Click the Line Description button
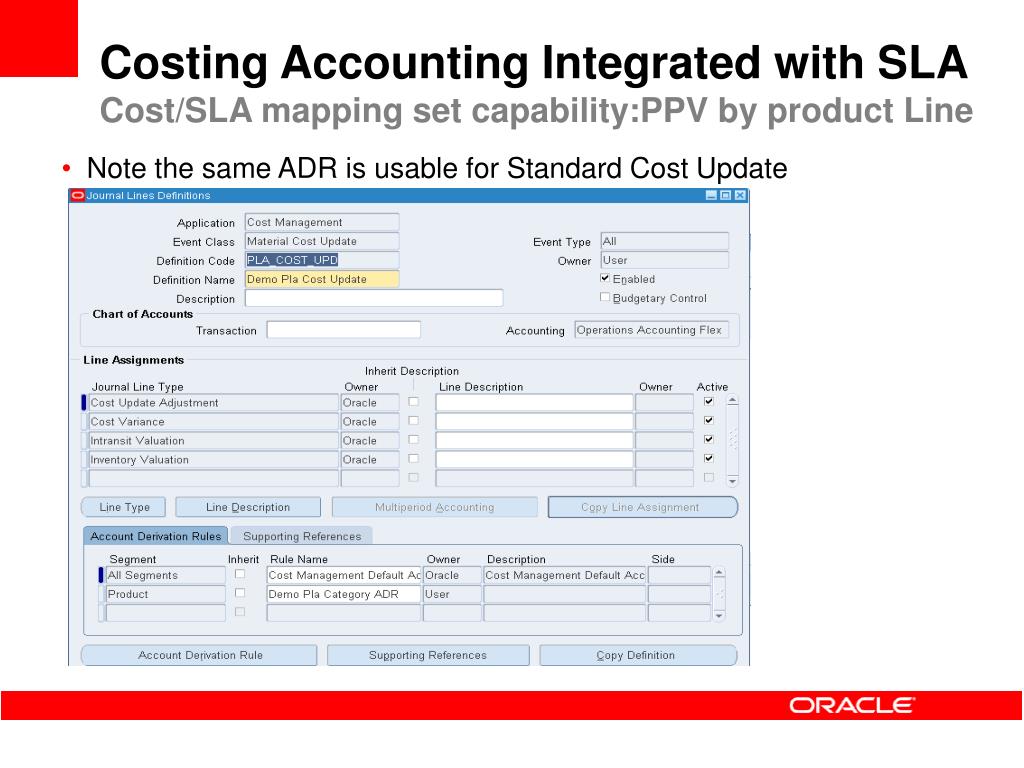Screen dimensions: 1024x768 pos(248,507)
